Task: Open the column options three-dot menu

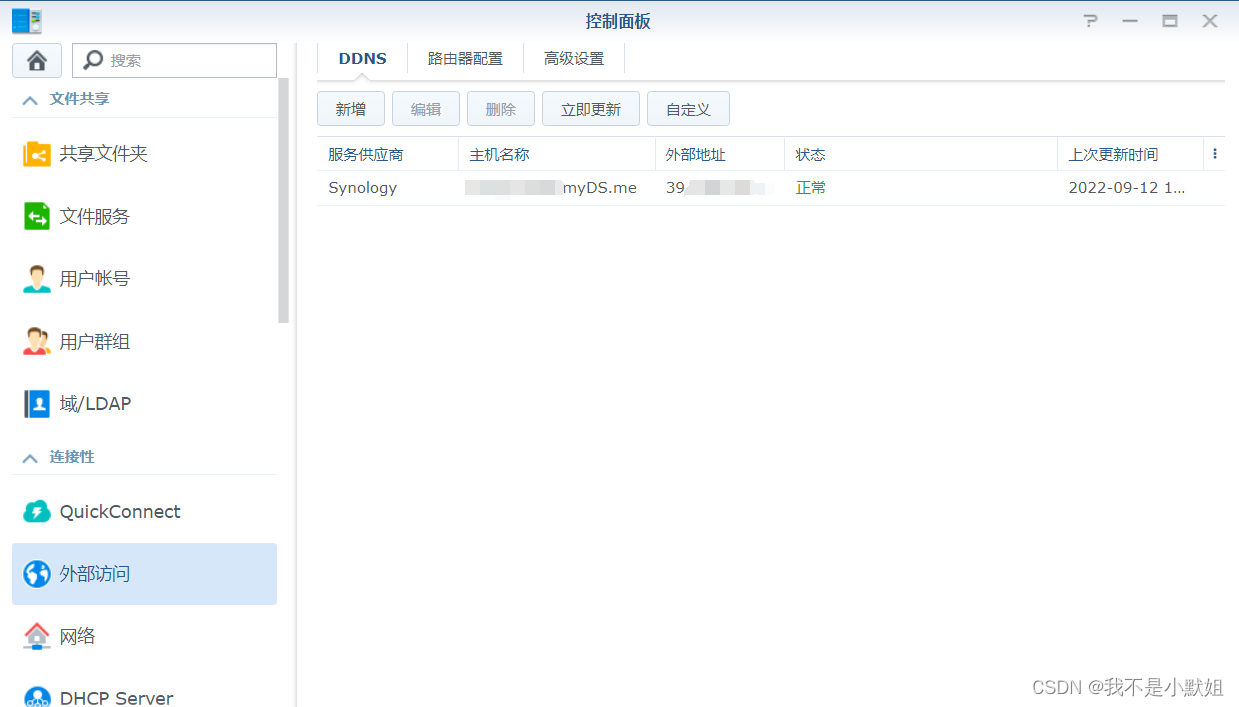Action: (1214, 153)
